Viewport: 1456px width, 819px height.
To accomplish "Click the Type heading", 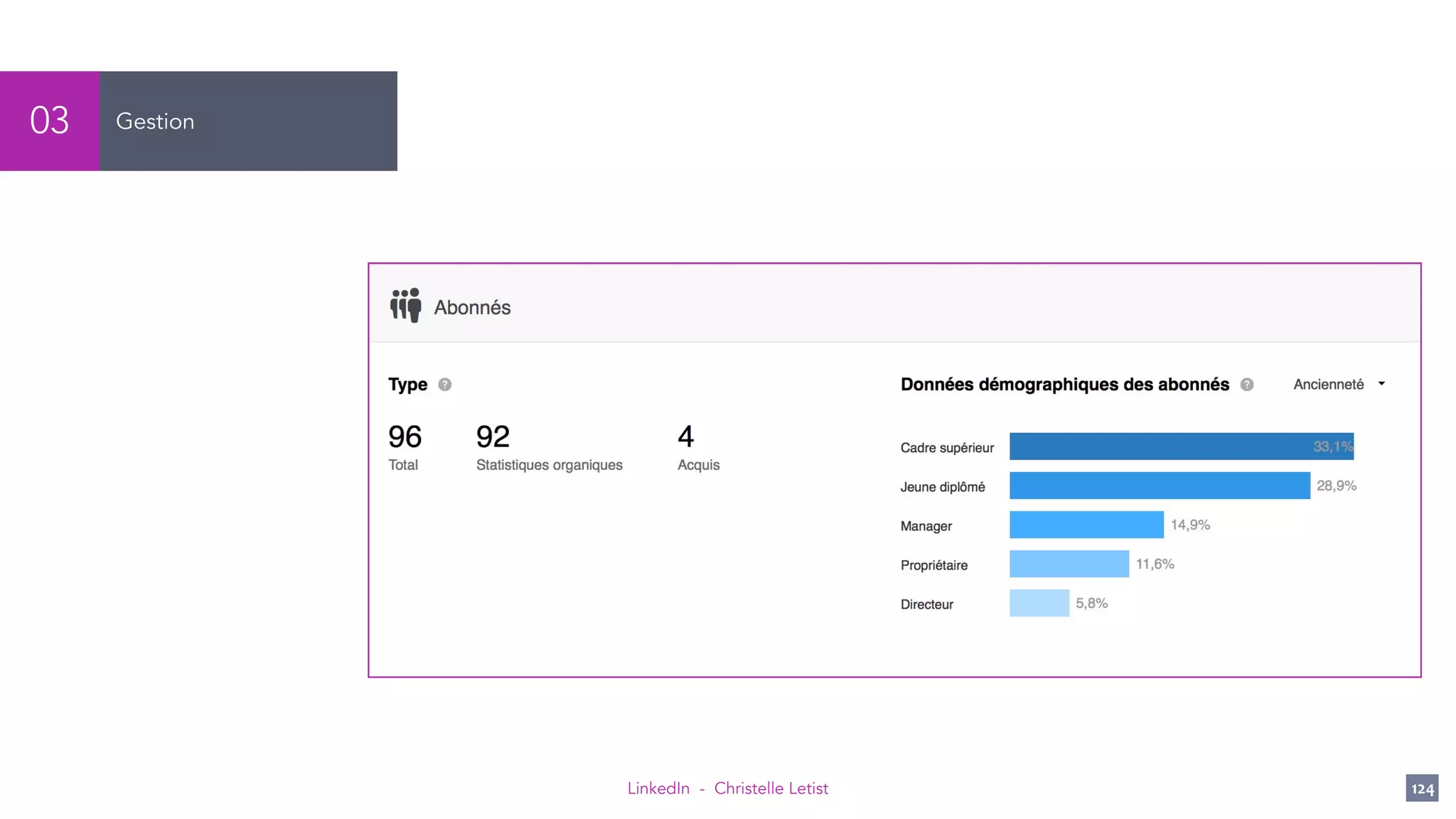I will point(407,385).
